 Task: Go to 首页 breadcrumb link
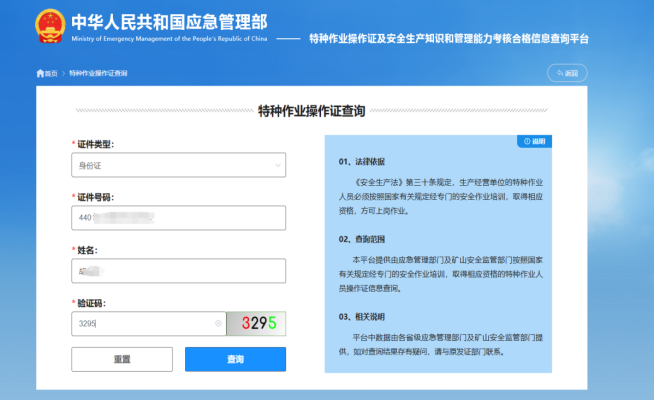(x=51, y=74)
